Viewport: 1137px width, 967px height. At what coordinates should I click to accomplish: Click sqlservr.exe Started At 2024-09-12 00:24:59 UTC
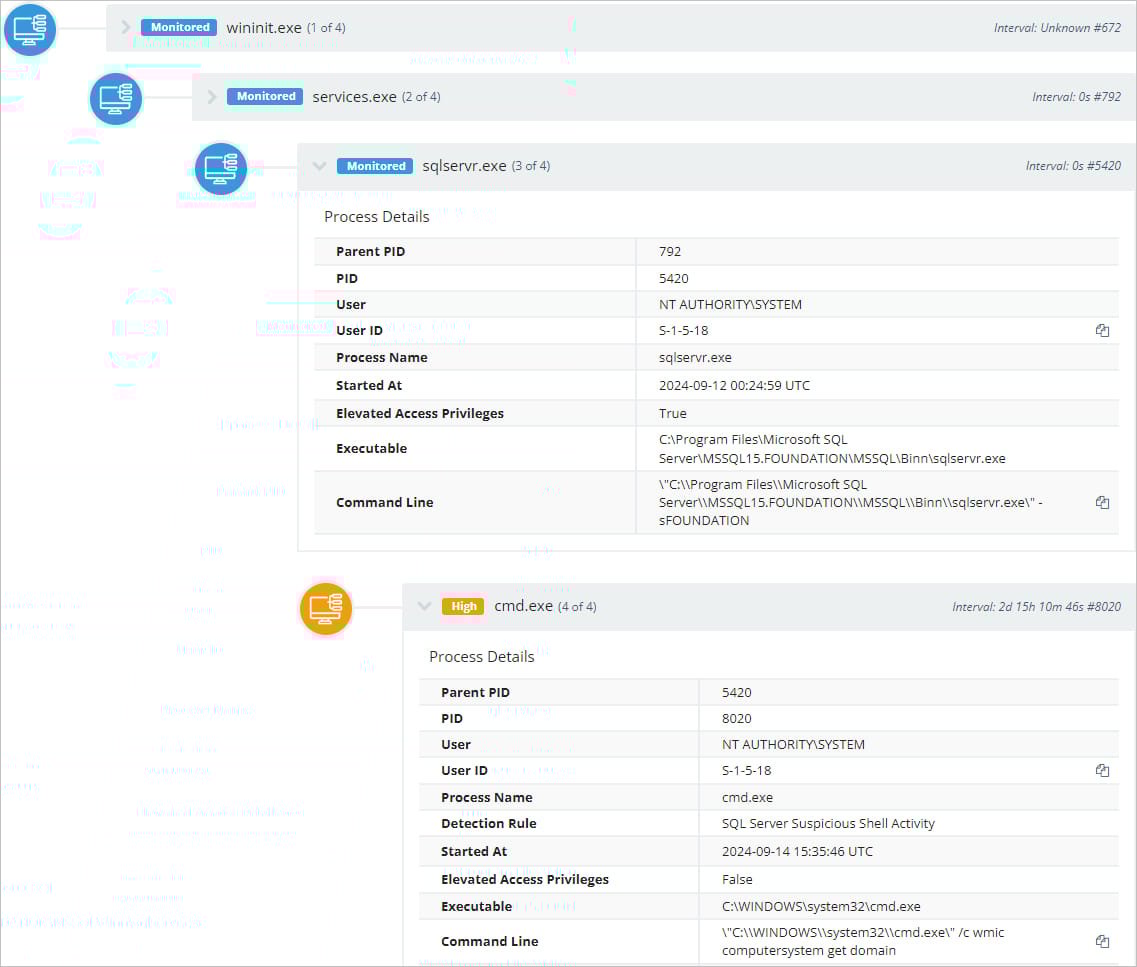735,386
